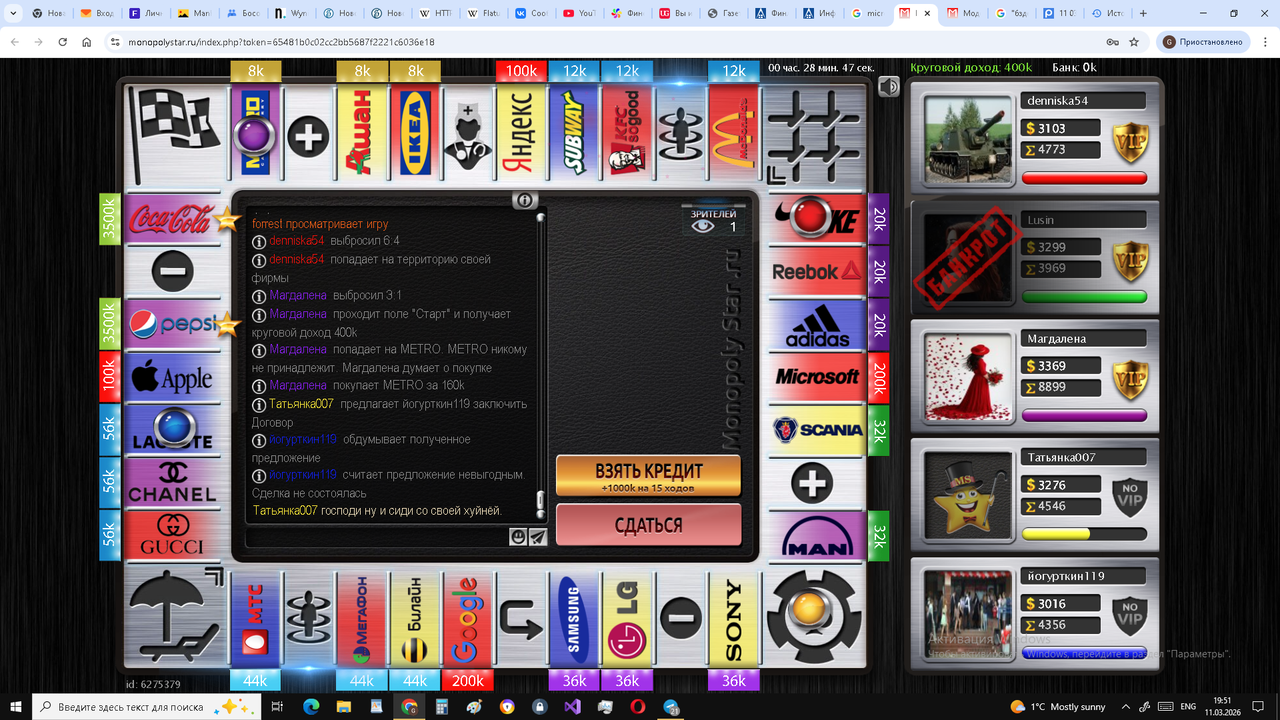The image size is (1280, 720).
Task: Mute the game sound speaker icon
Action: pos(888,87)
